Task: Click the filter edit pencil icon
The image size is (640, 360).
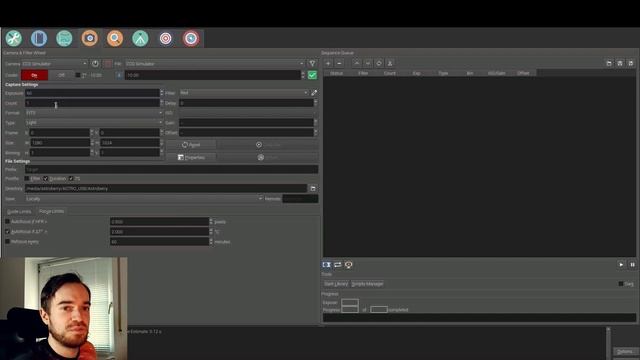Action: click(314, 93)
